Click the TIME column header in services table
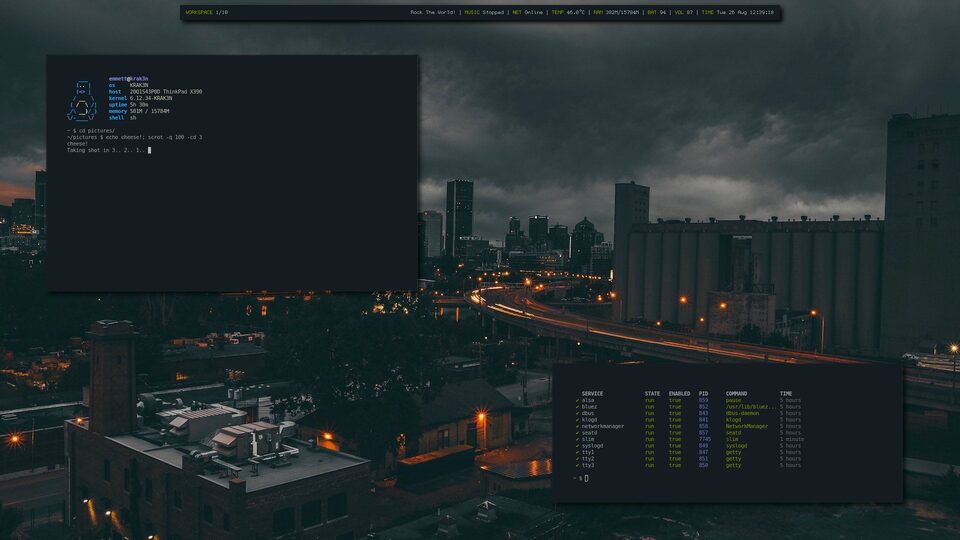 (786, 394)
